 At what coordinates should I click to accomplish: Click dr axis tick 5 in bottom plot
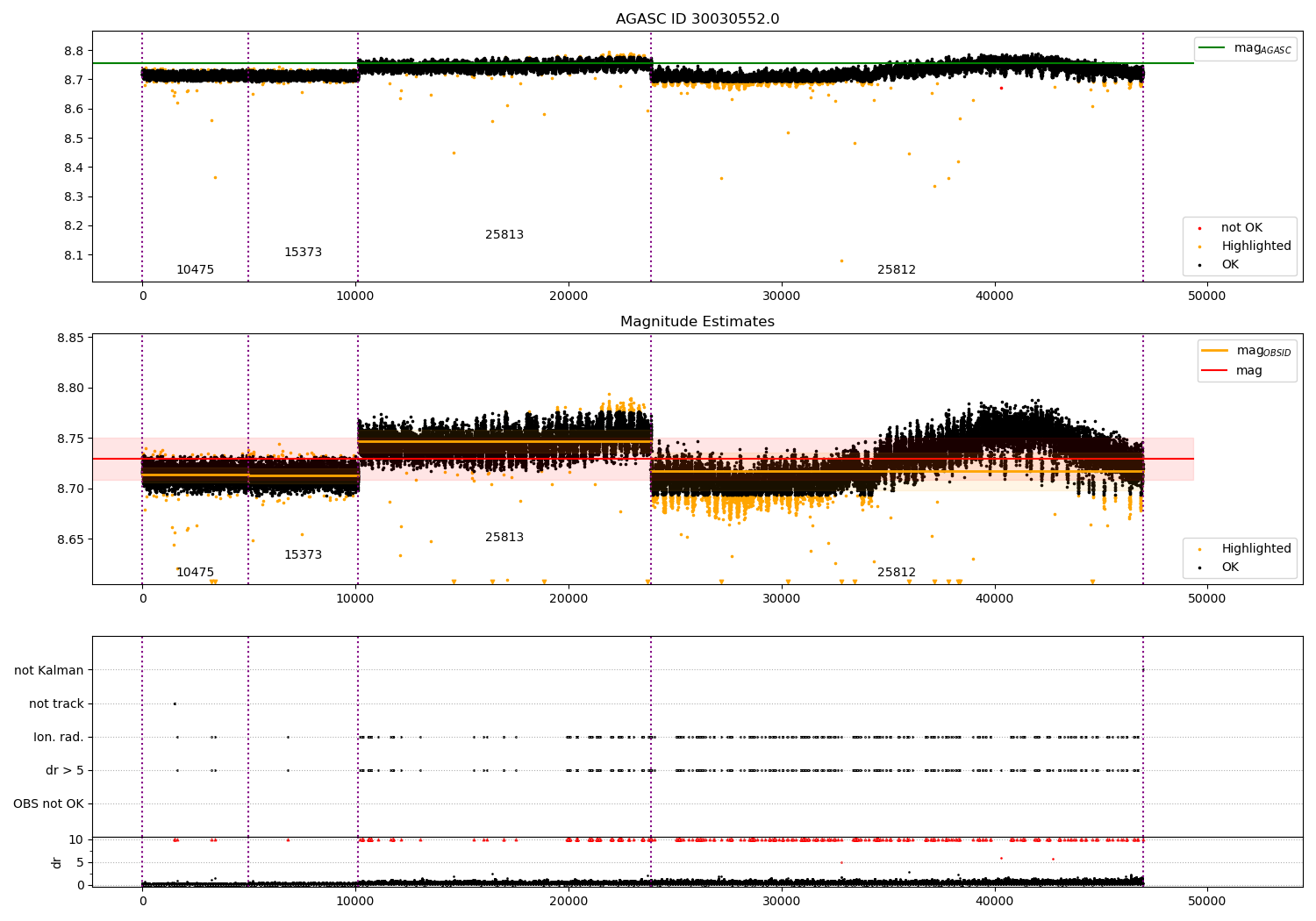pyautogui.click(x=80, y=862)
